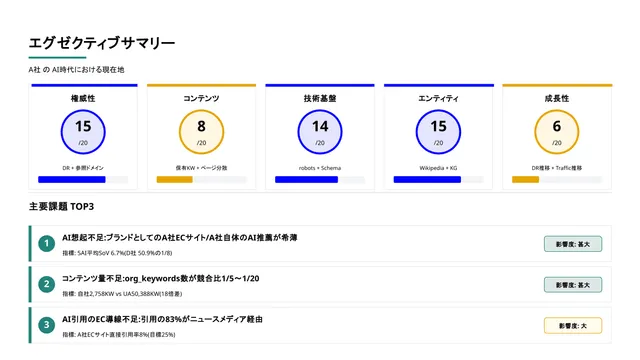Screen dimensions: 640x360
Task: Click the indicator line mentioning 目標25%
Action: pos(119,335)
